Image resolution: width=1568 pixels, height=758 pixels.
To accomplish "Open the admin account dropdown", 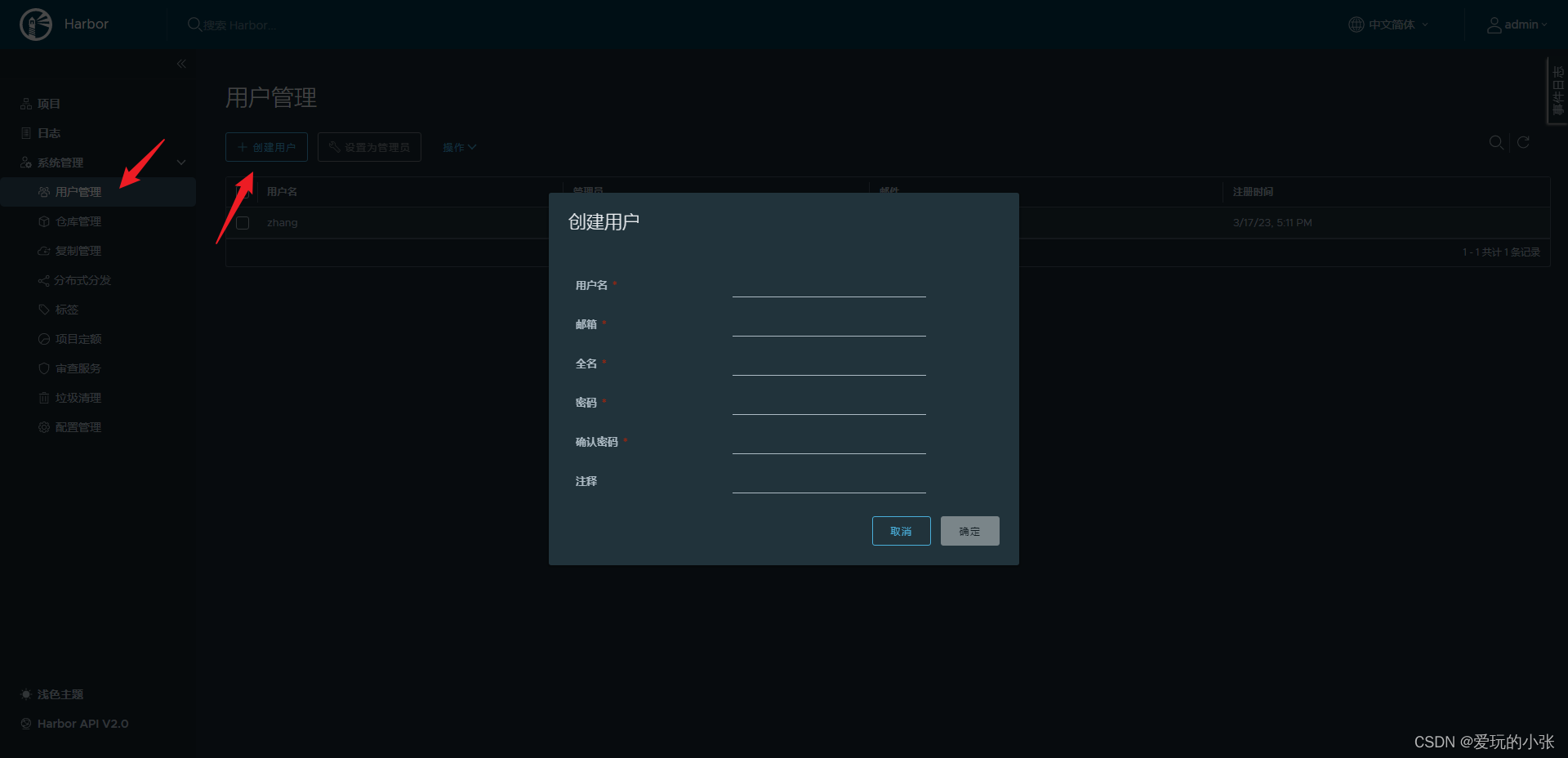I will (1517, 25).
